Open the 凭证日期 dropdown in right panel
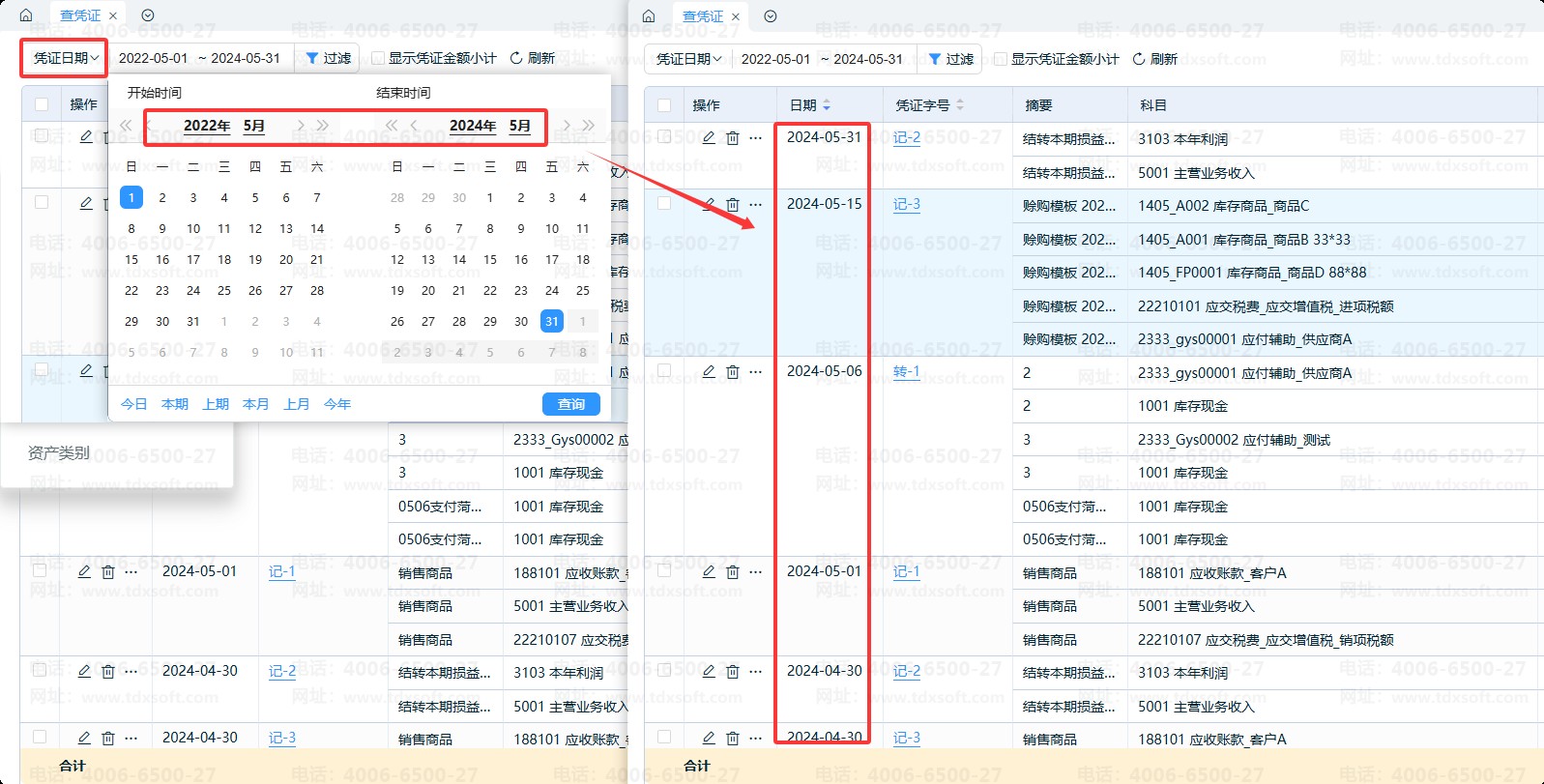This screenshot has height=784, width=1544. 688,59
